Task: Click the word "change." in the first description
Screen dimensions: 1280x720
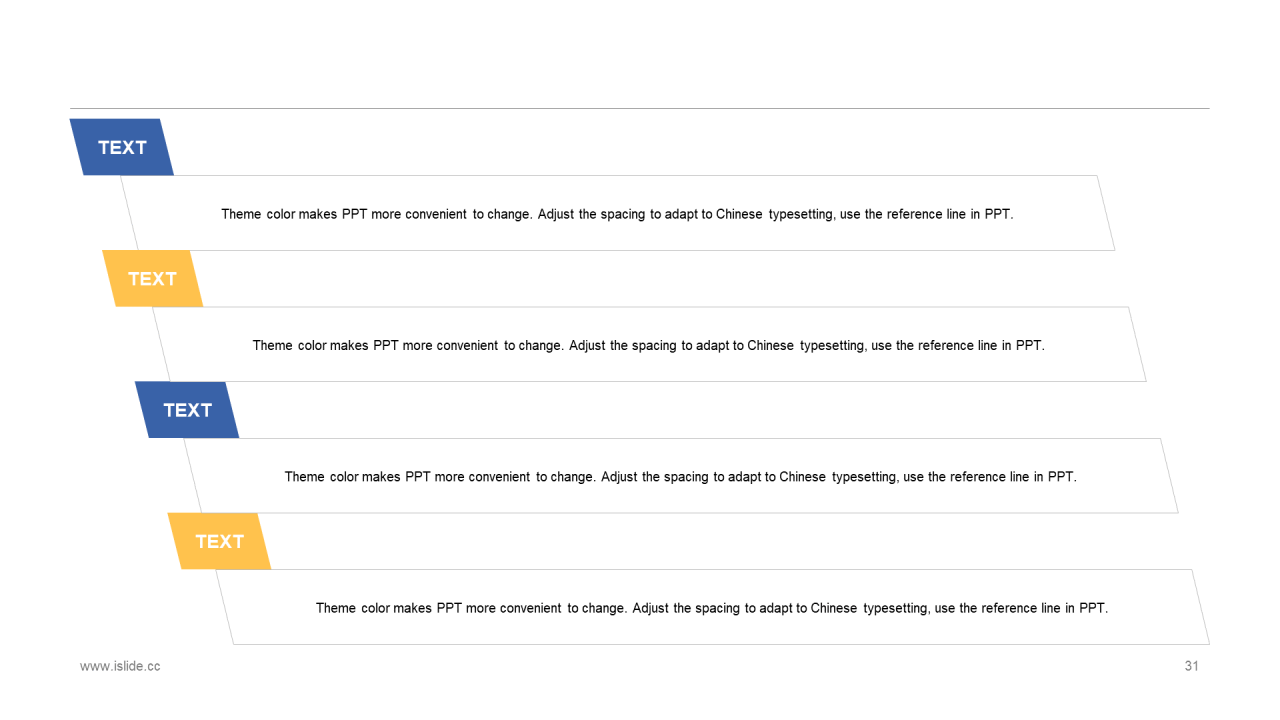Action: click(510, 214)
